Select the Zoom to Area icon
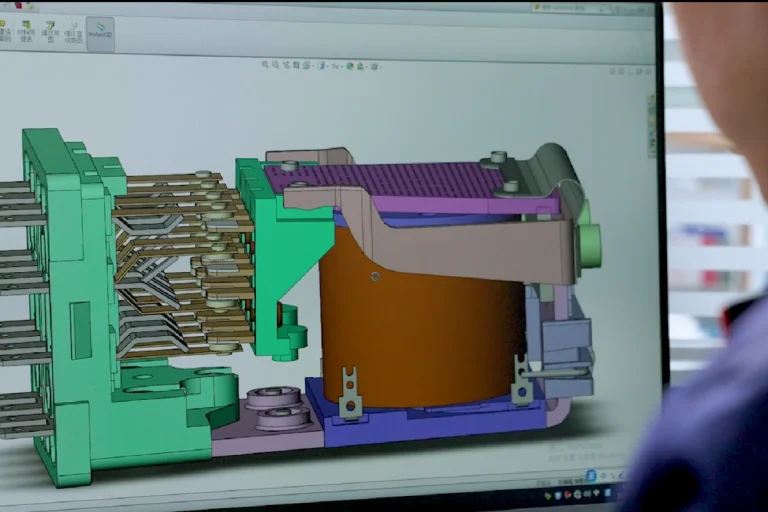This screenshot has height=512, width=768. (277, 65)
